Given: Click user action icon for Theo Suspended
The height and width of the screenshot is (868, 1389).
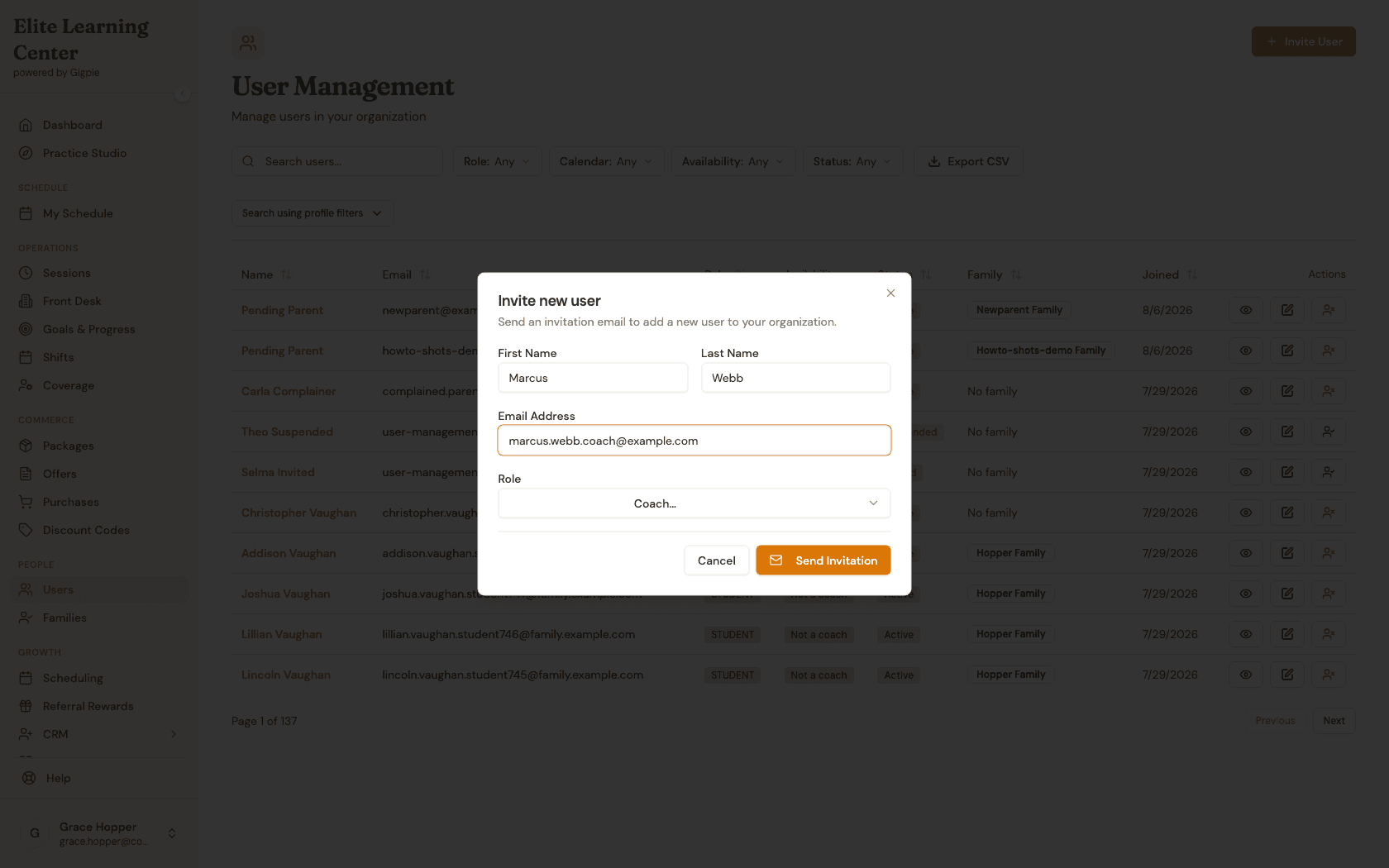Looking at the screenshot, I should pyautogui.click(x=1329, y=432).
